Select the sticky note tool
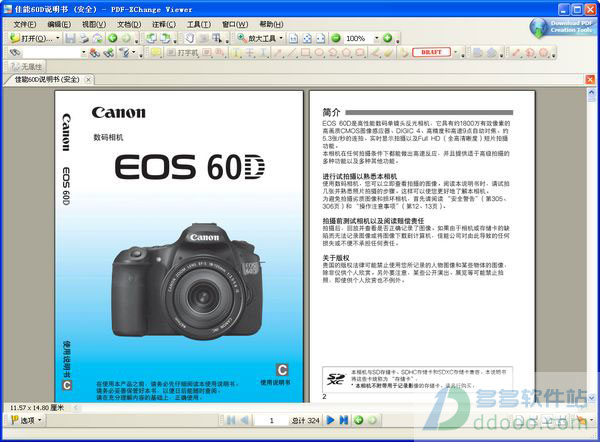 point(155,53)
